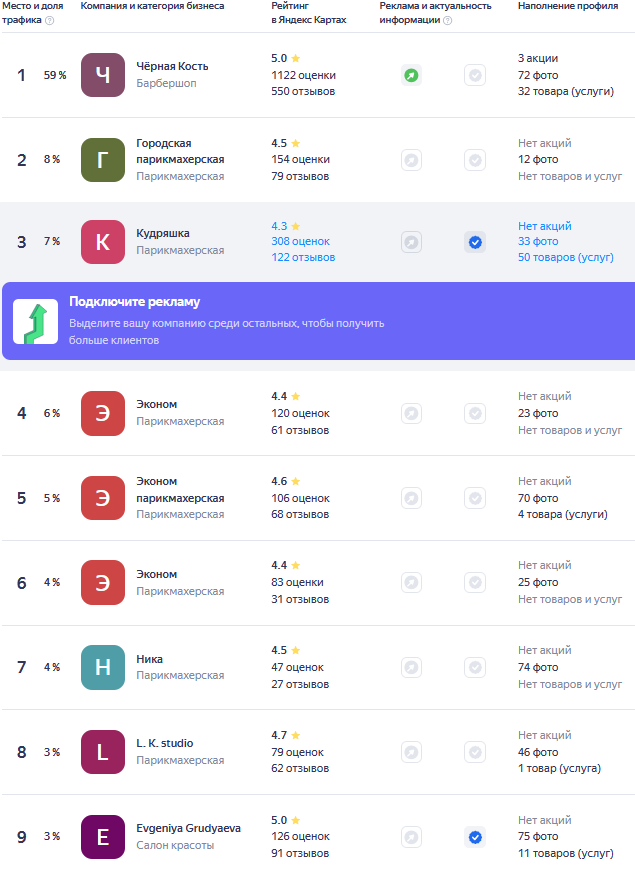Open the 4.3 rating link for Кудряшка
Viewport: 635px width, 875px height.
point(286,226)
